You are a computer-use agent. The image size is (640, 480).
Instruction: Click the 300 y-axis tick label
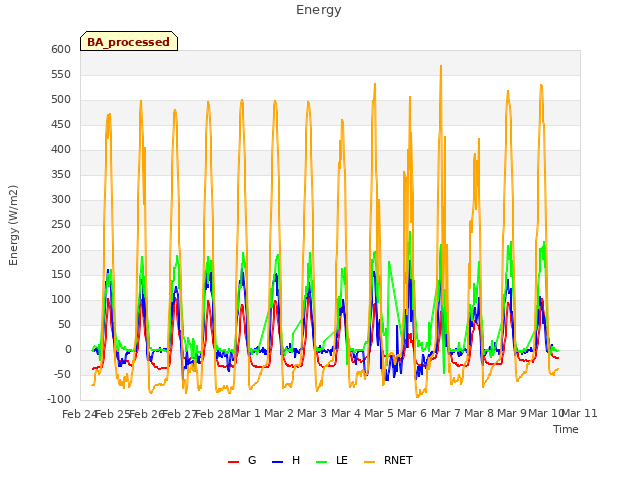61,200
